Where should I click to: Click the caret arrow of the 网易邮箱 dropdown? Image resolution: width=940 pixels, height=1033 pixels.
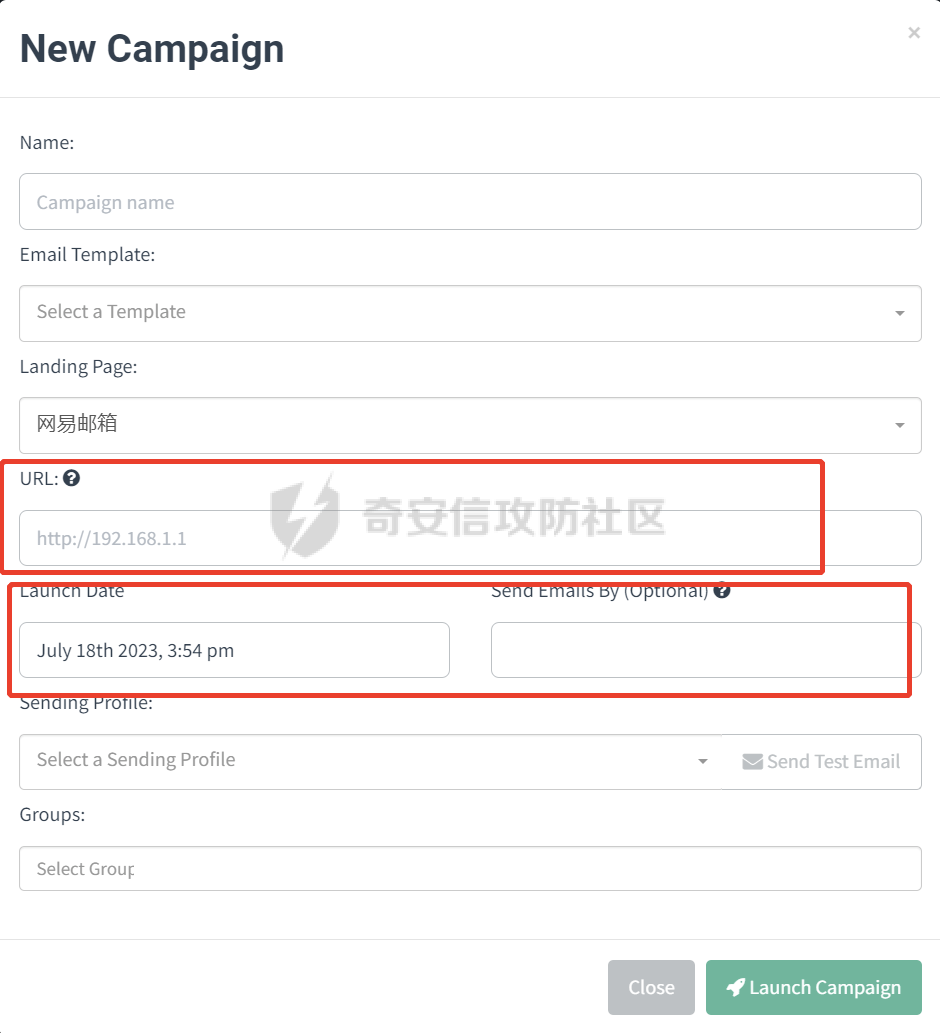pos(899,426)
